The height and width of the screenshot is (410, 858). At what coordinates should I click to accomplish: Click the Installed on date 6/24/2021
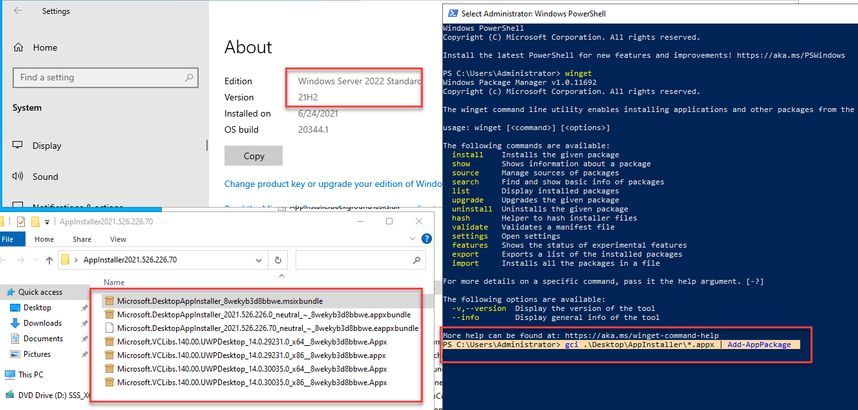point(318,113)
